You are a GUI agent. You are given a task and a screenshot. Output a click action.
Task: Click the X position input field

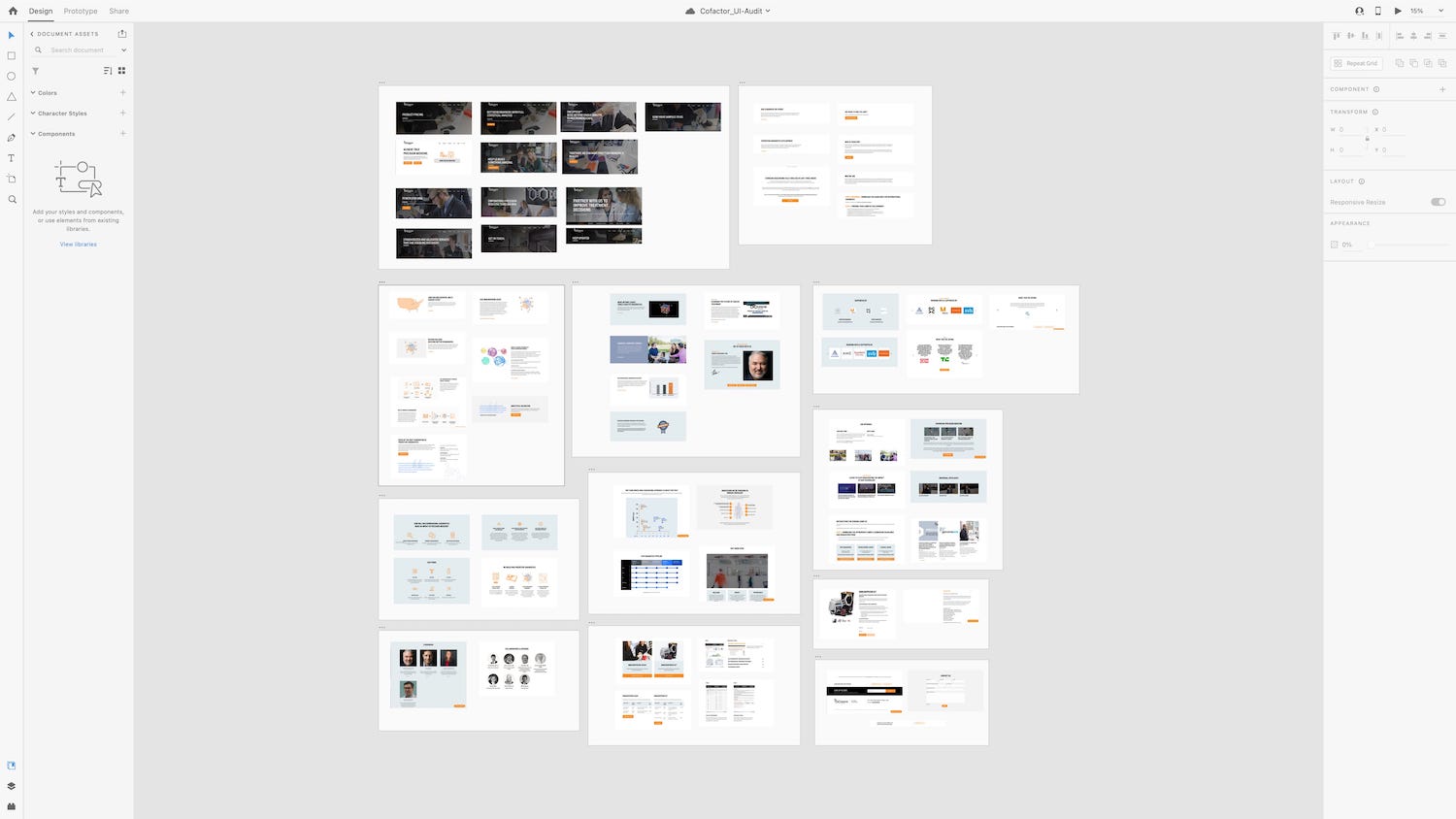tap(1393, 129)
